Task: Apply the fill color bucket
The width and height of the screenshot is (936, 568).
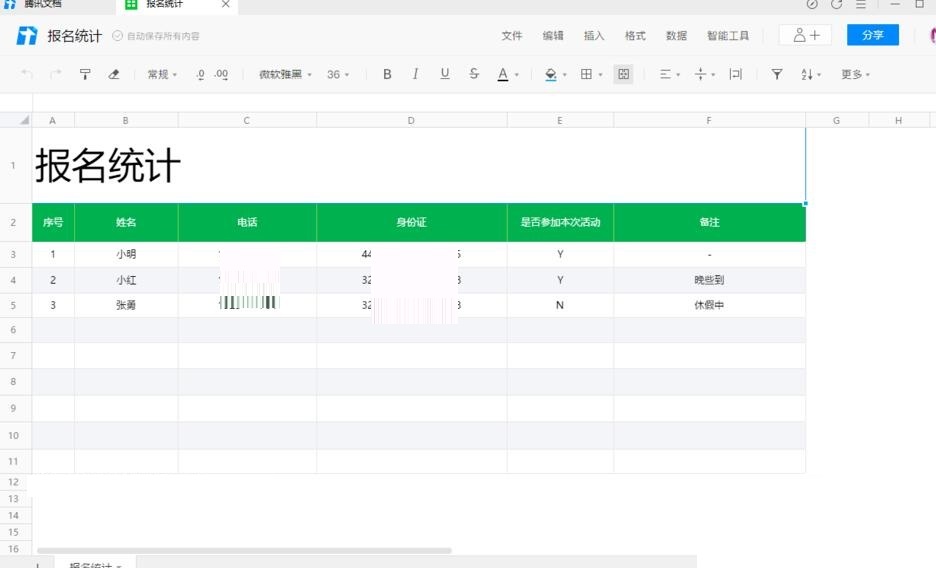Action: 551,74
